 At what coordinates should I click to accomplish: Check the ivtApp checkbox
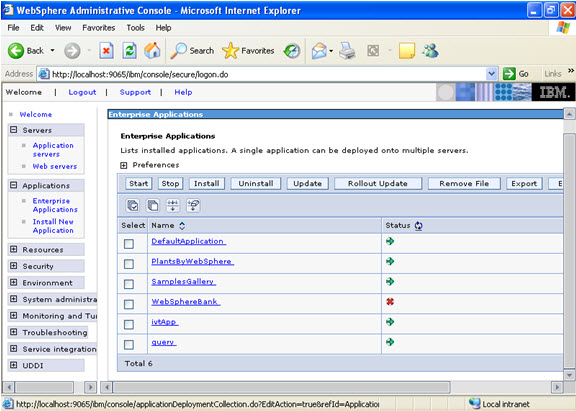coord(129,325)
